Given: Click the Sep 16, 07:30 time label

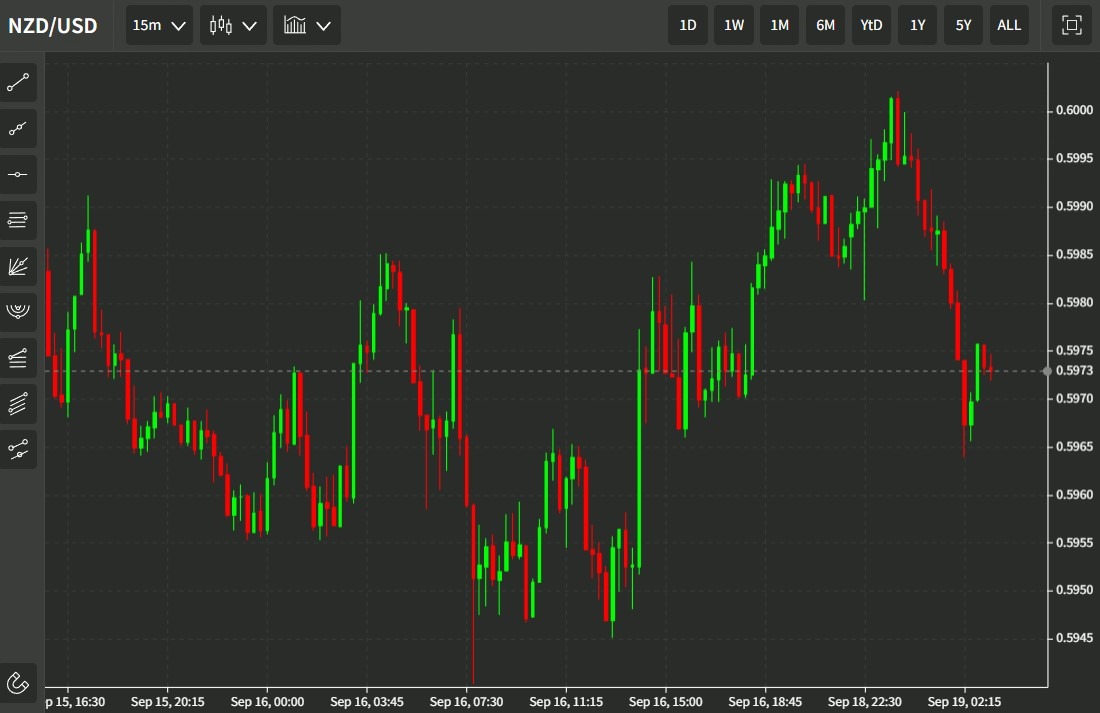Looking at the screenshot, I should click(x=467, y=702).
